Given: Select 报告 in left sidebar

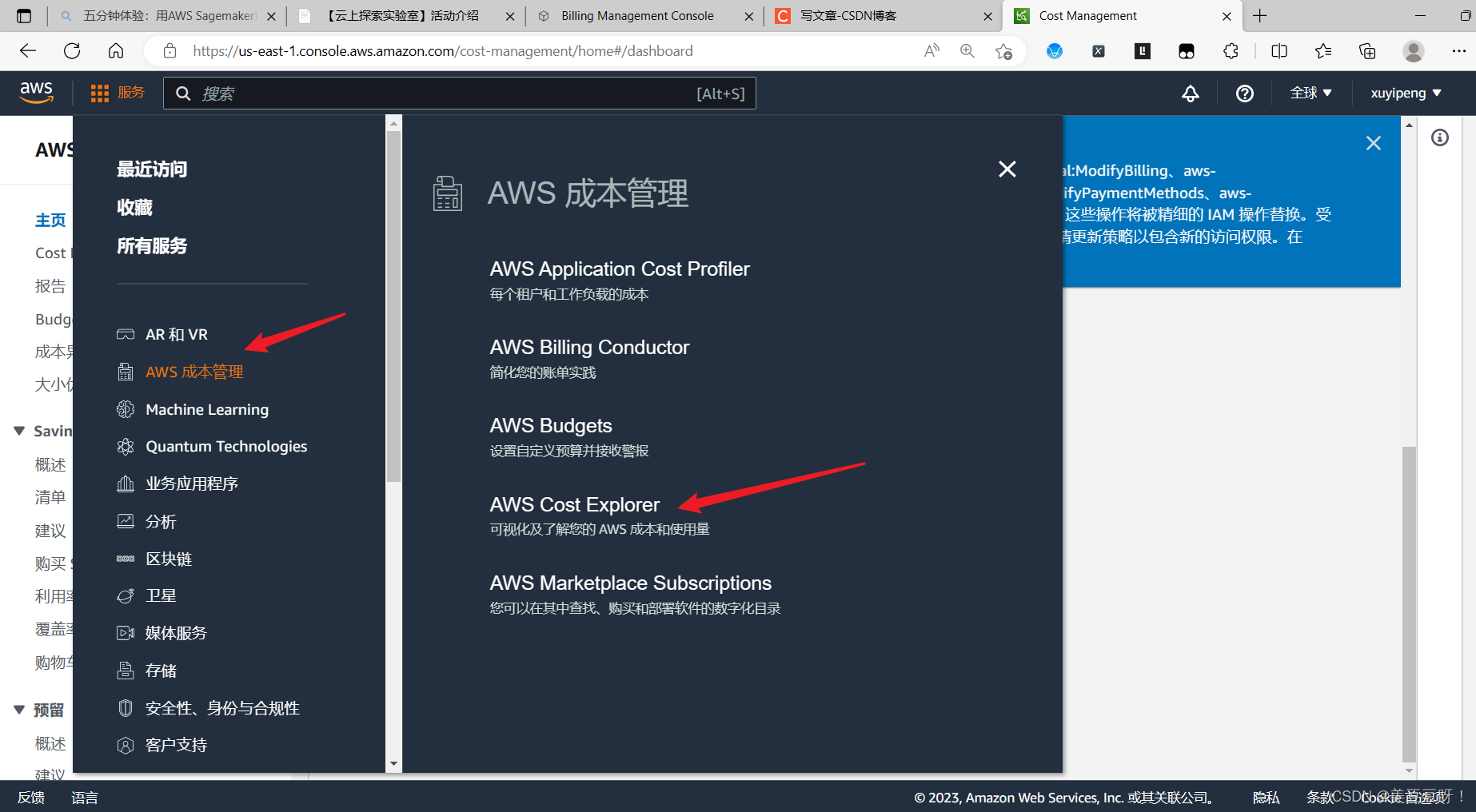Looking at the screenshot, I should click(50, 286).
